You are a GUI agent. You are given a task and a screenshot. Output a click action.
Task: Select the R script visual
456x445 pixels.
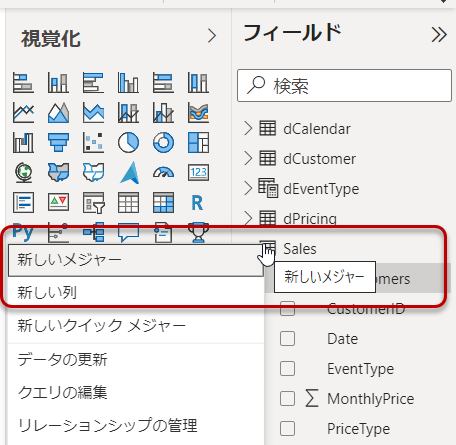(x=197, y=203)
